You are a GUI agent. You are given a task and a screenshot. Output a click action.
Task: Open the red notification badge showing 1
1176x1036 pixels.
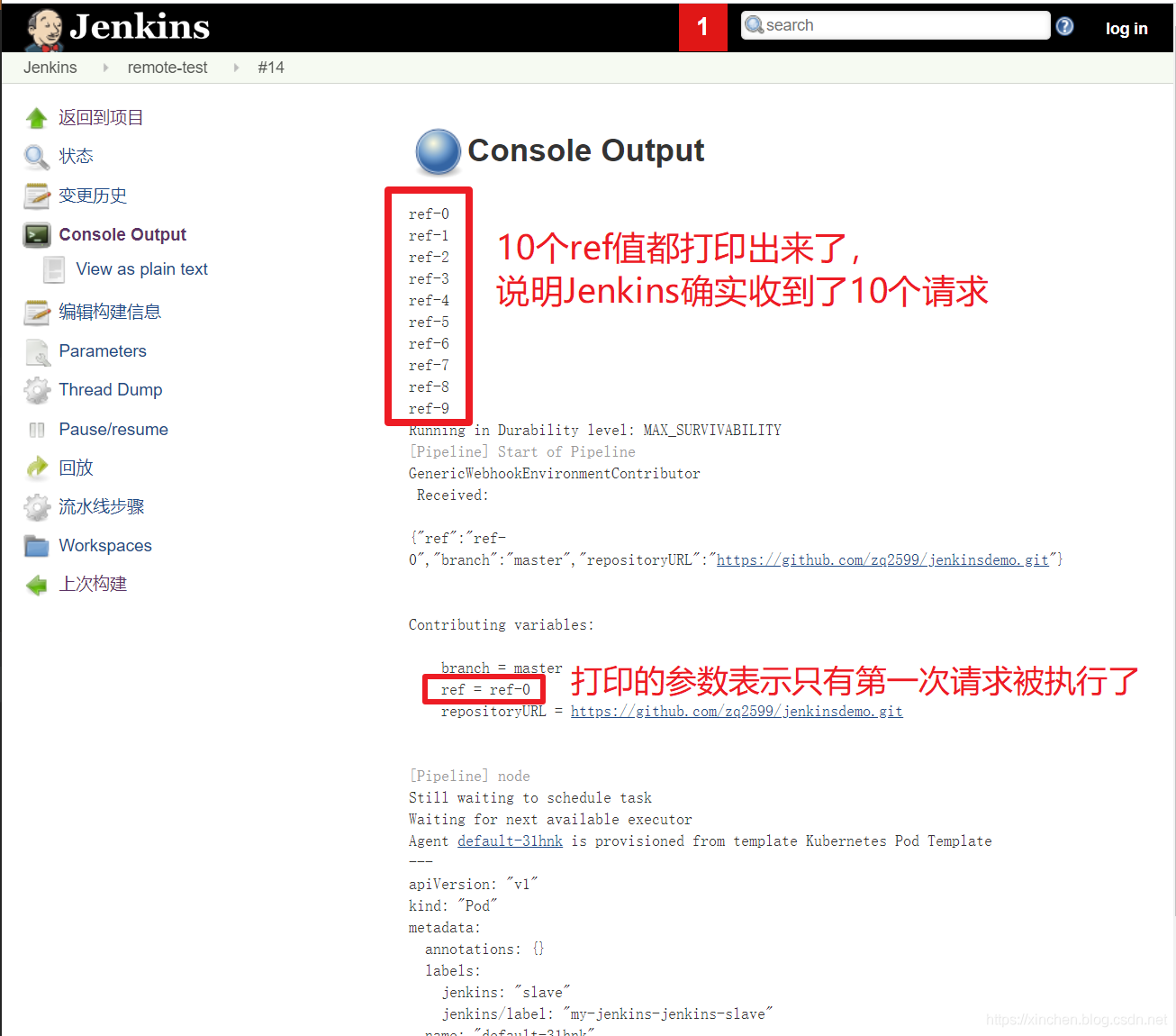pos(702,27)
